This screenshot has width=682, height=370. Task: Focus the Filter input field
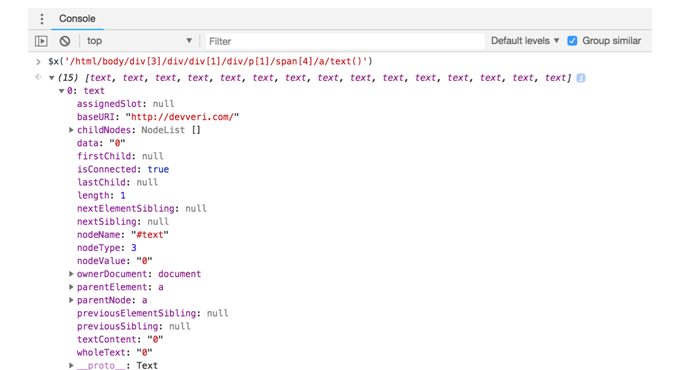345,41
